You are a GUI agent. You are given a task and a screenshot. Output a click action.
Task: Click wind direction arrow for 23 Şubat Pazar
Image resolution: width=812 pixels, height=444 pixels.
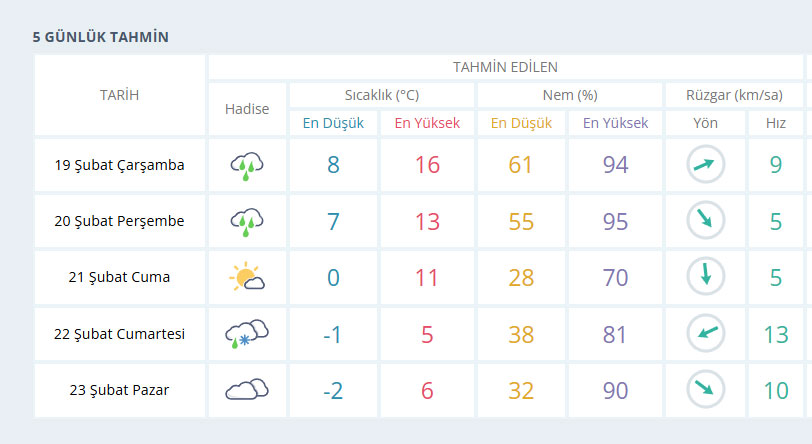tap(705, 389)
